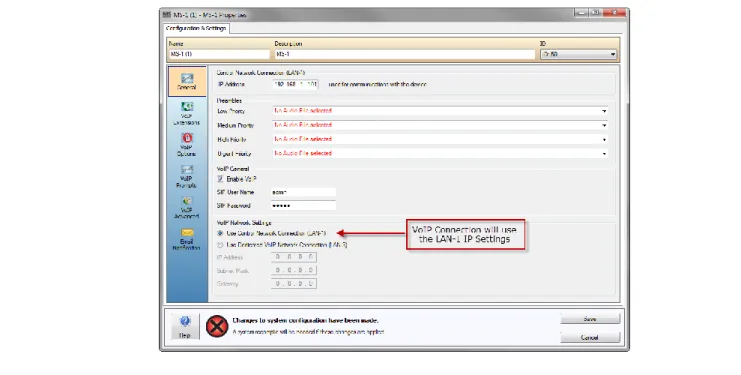Screen dimensions: 741x375
Task: Open the VoIP Prompts section
Action: 187,176
